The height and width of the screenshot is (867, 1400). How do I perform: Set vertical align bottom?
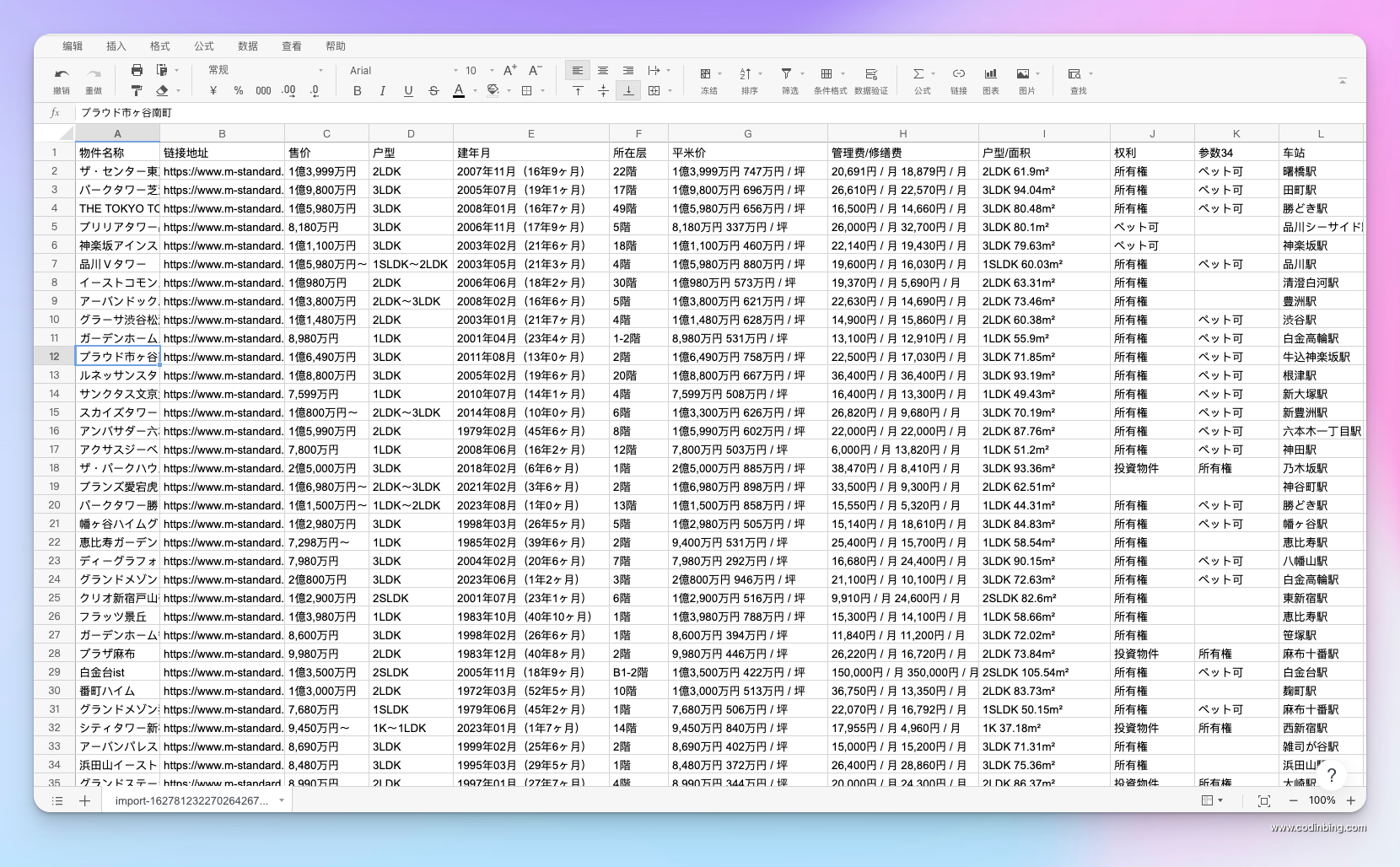click(628, 90)
